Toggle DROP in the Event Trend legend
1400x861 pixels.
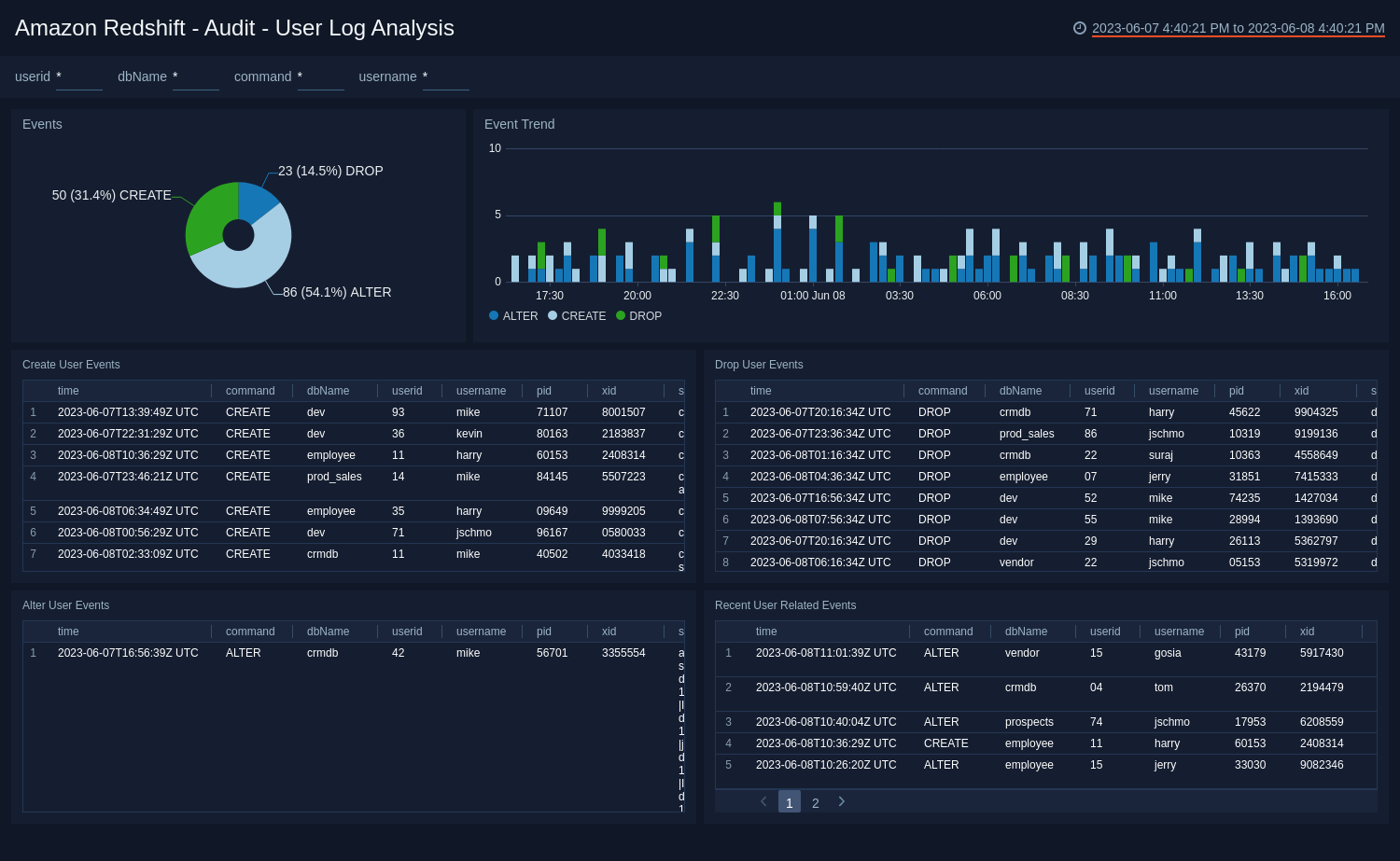click(642, 315)
